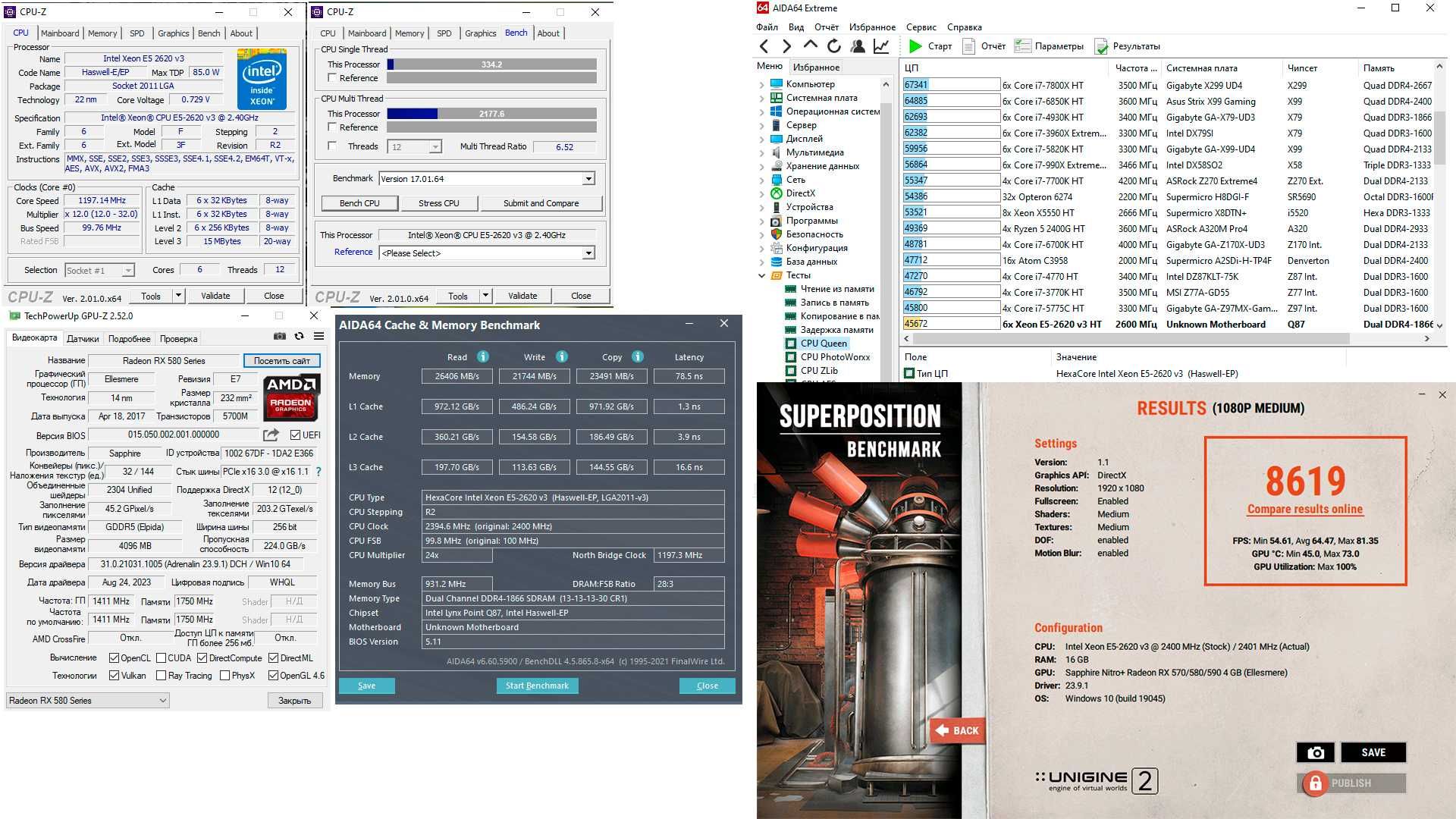Click info icon next to Write column
This screenshot has width=1456, height=819.
tap(561, 356)
